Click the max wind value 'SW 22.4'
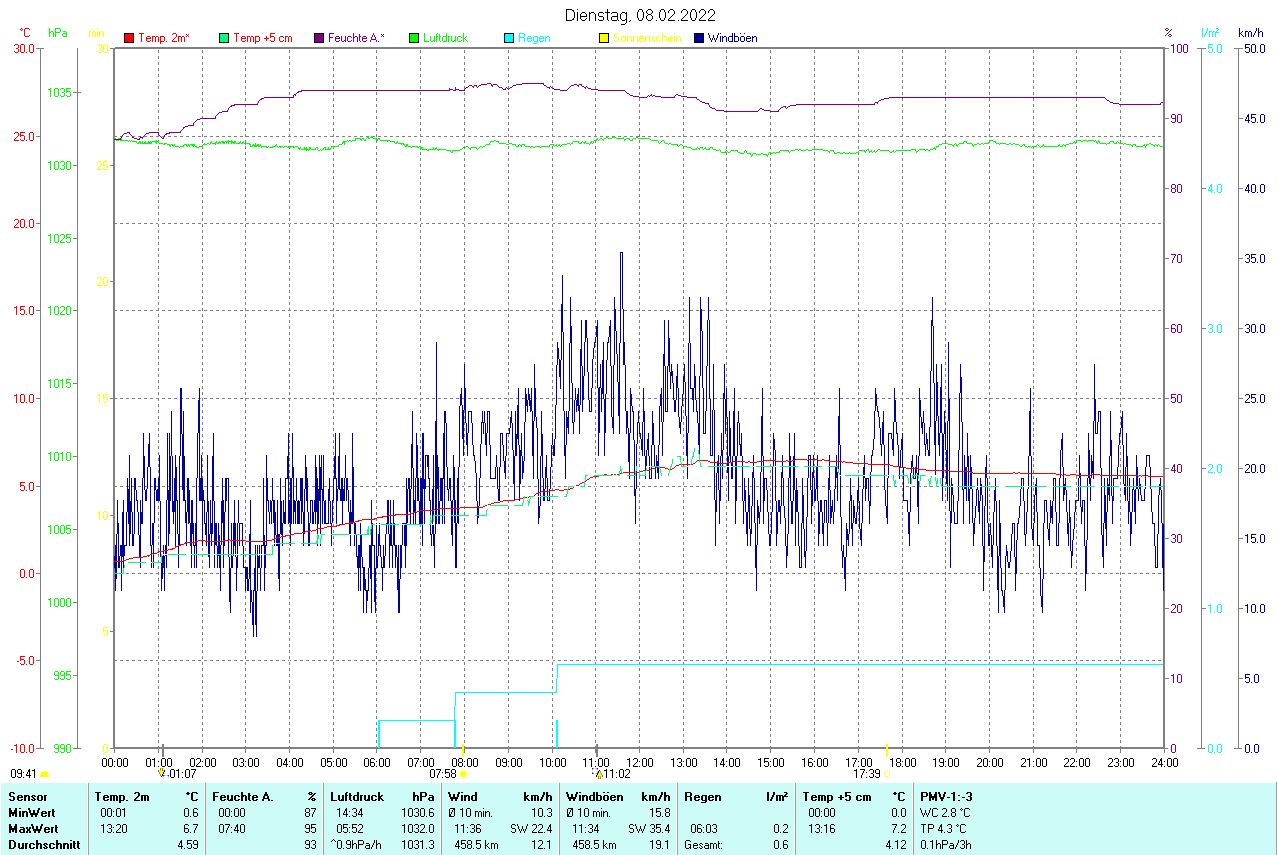This screenshot has width=1277, height=855. [x=532, y=829]
